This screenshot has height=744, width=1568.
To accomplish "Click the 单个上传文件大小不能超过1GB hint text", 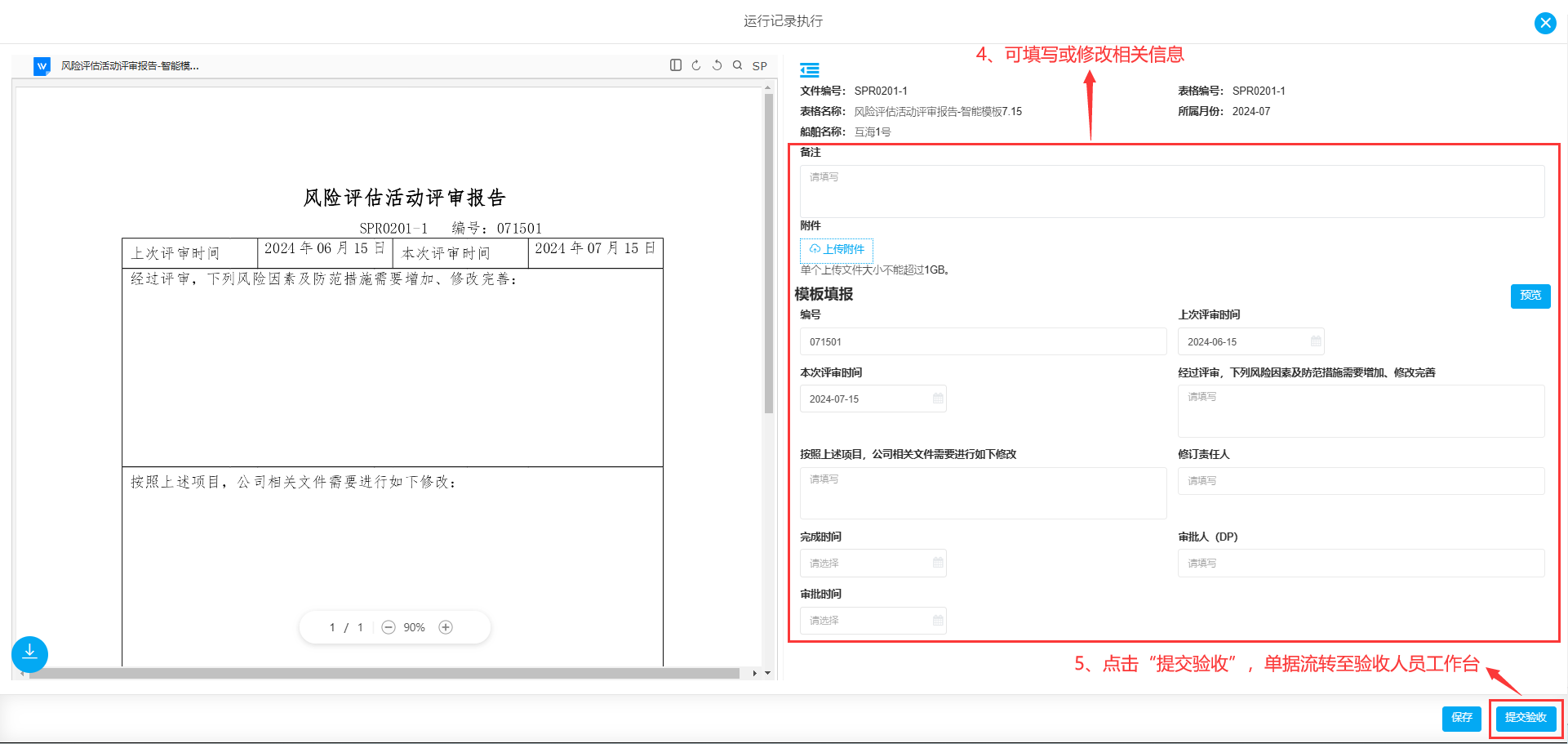I will [875, 270].
